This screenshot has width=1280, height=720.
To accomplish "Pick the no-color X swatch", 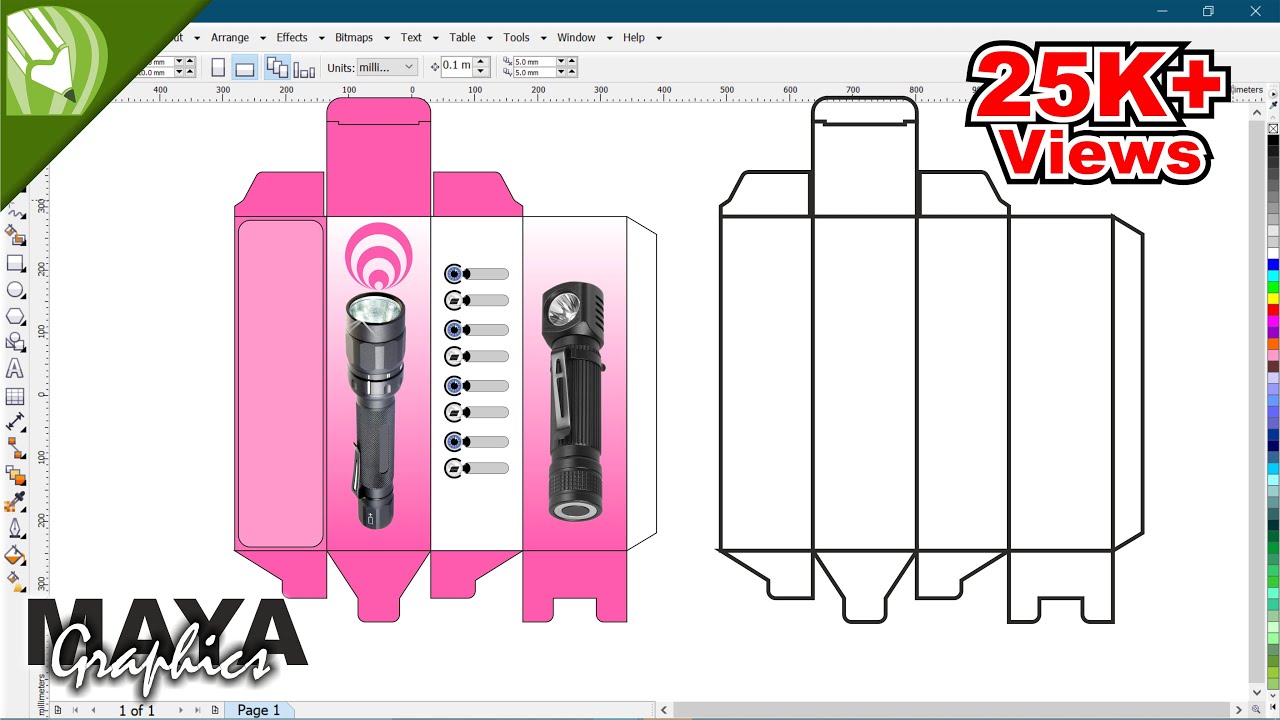I will [x=1273, y=129].
